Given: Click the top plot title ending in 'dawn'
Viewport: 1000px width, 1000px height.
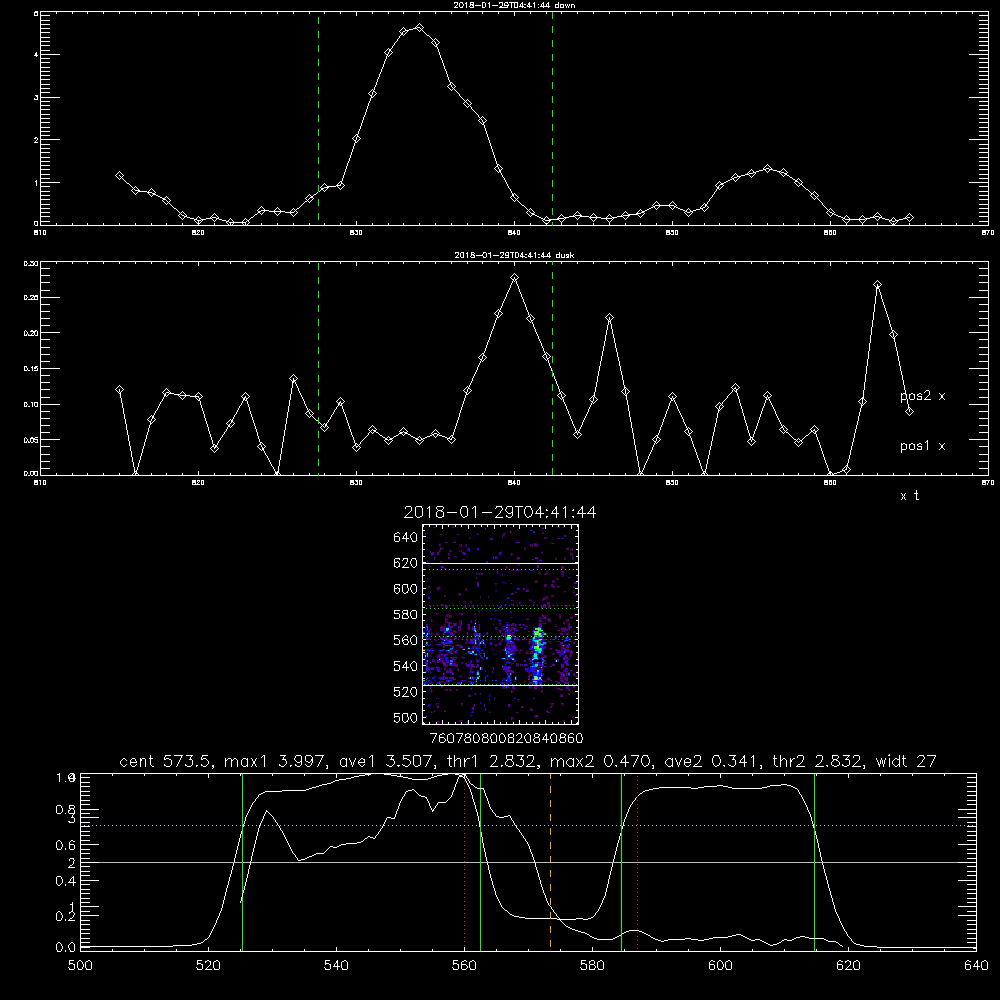Looking at the screenshot, I should point(514,5).
